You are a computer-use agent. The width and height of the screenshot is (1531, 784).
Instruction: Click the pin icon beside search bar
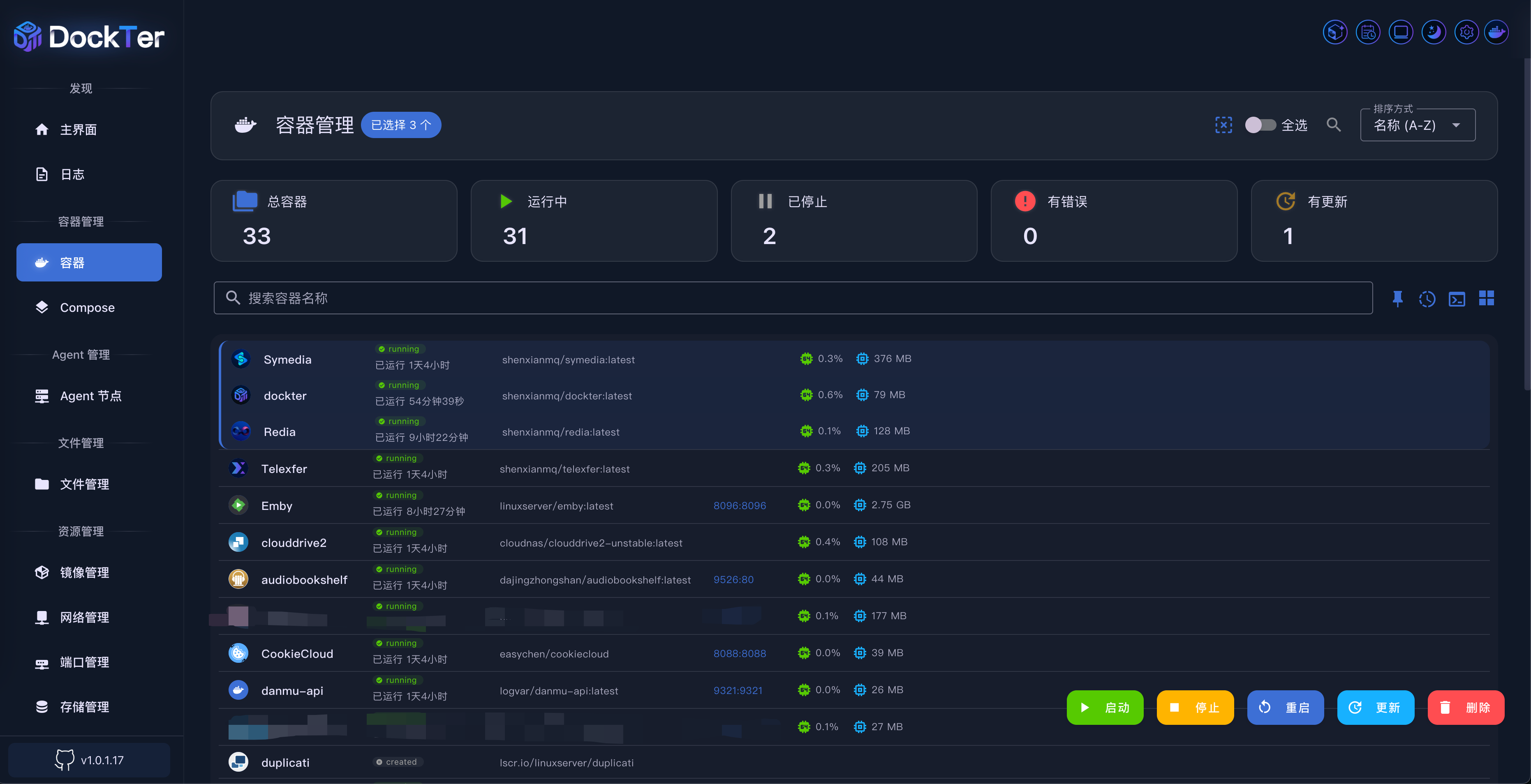click(x=1397, y=298)
